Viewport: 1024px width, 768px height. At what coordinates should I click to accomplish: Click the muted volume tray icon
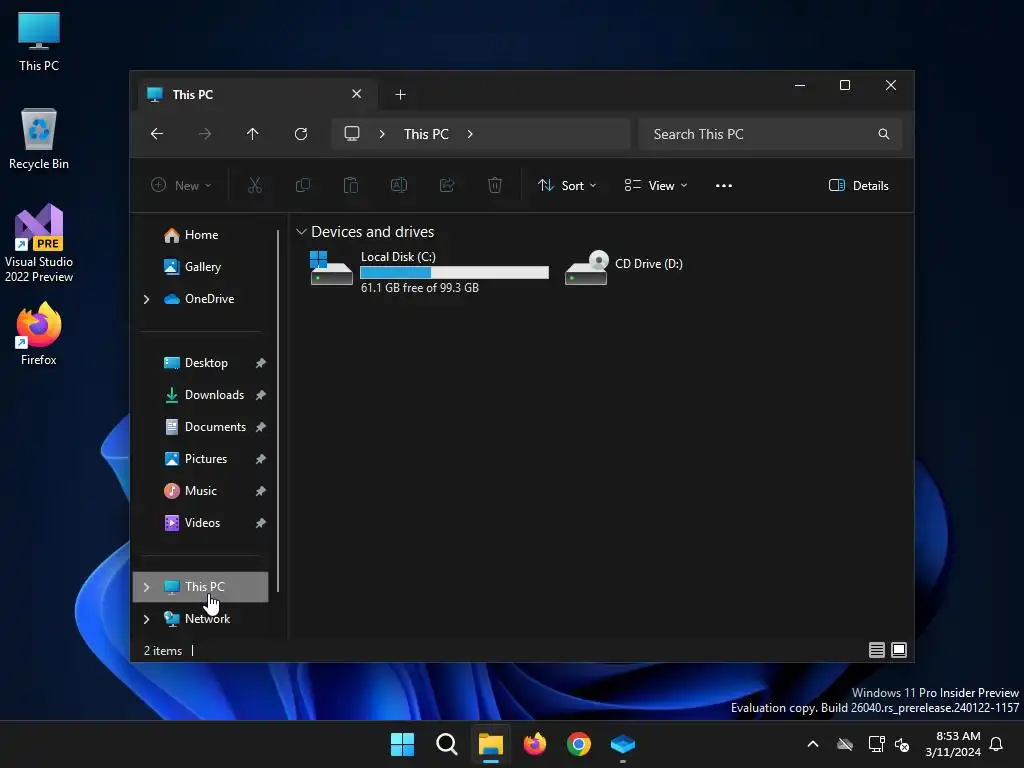click(902, 744)
